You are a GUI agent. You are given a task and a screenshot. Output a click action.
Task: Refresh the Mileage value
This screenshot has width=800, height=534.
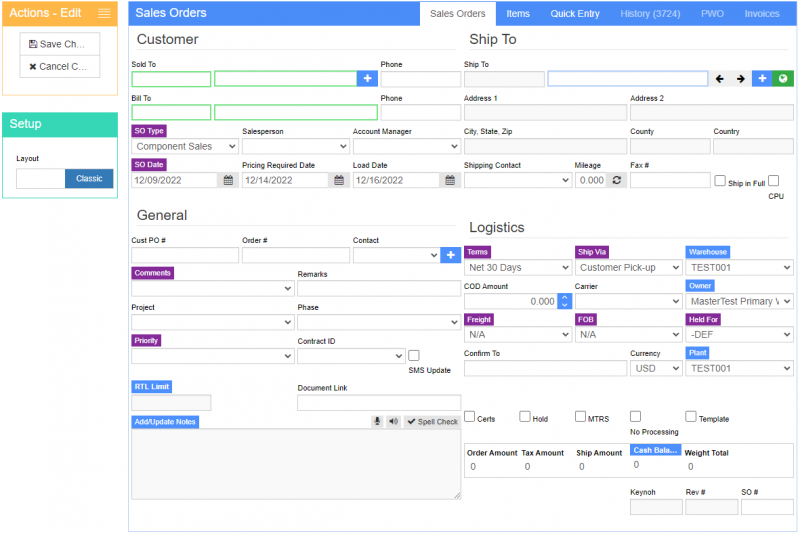tap(617, 180)
